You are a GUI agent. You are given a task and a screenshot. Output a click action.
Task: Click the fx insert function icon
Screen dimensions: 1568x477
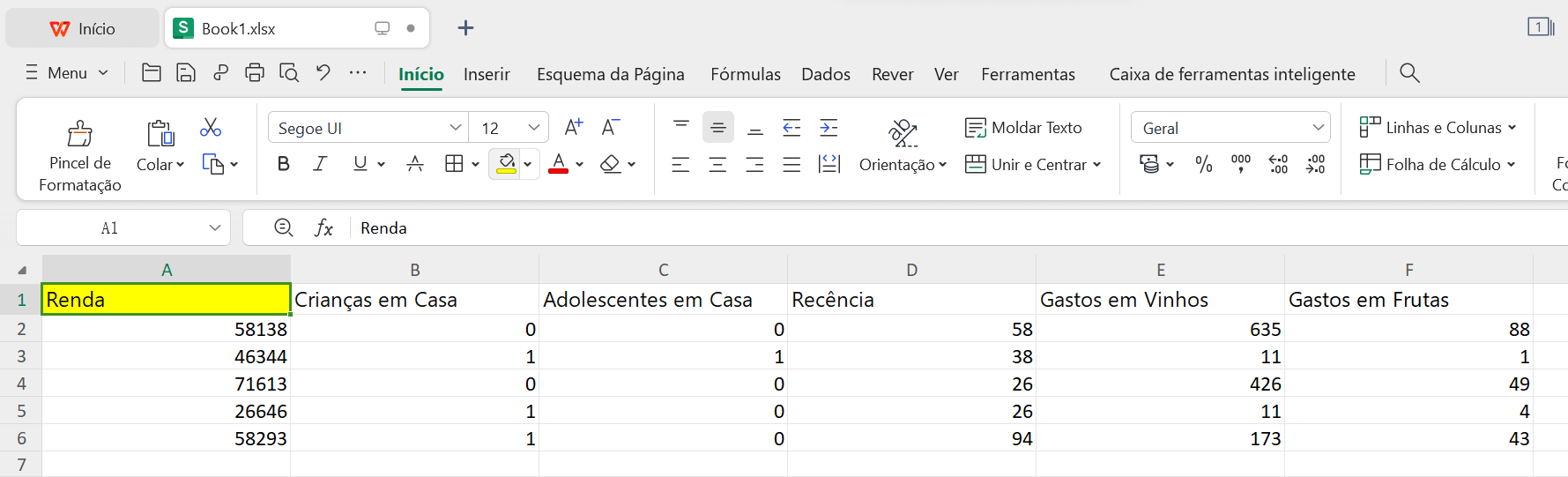323,228
